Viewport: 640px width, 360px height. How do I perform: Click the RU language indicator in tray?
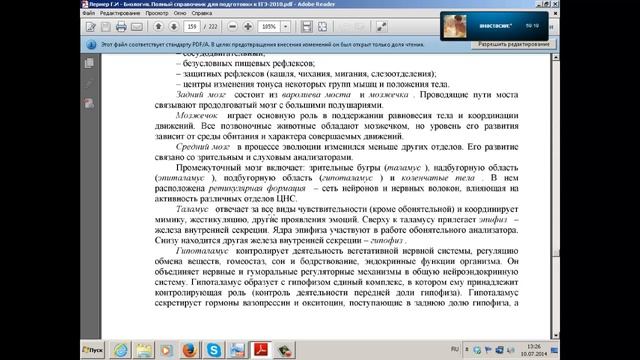click(x=455, y=349)
